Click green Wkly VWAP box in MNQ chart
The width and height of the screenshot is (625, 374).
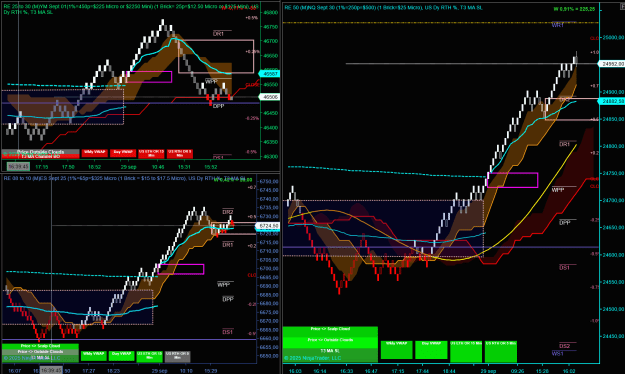(x=396, y=350)
